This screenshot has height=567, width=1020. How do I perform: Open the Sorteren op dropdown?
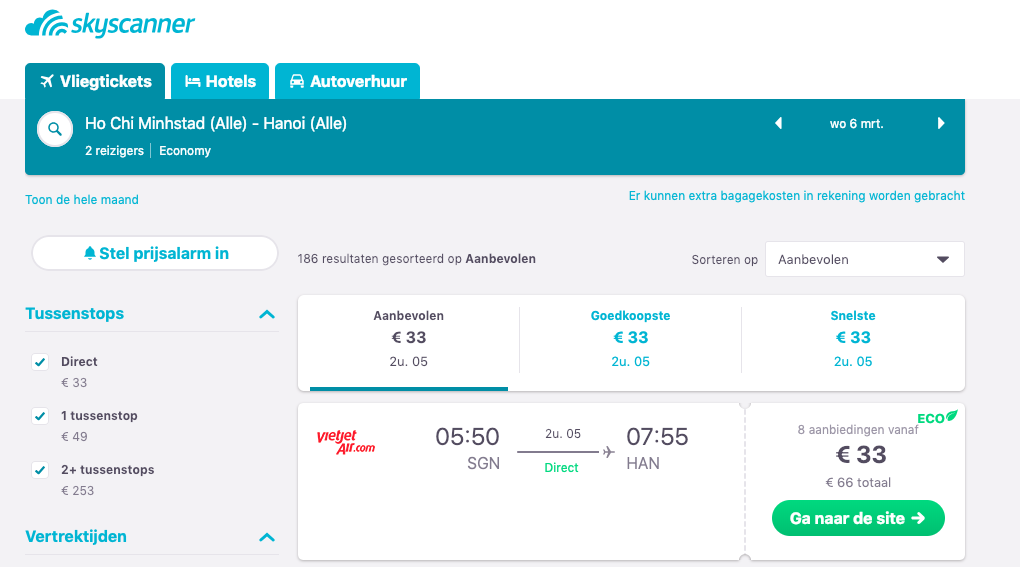click(864, 259)
